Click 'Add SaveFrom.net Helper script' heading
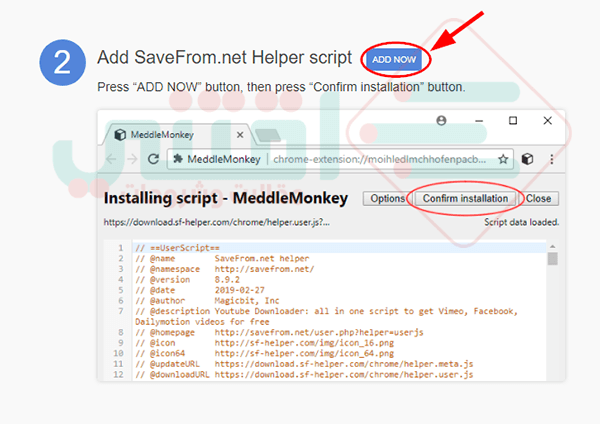The width and height of the screenshot is (600, 424). pyautogui.click(x=224, y=58)
